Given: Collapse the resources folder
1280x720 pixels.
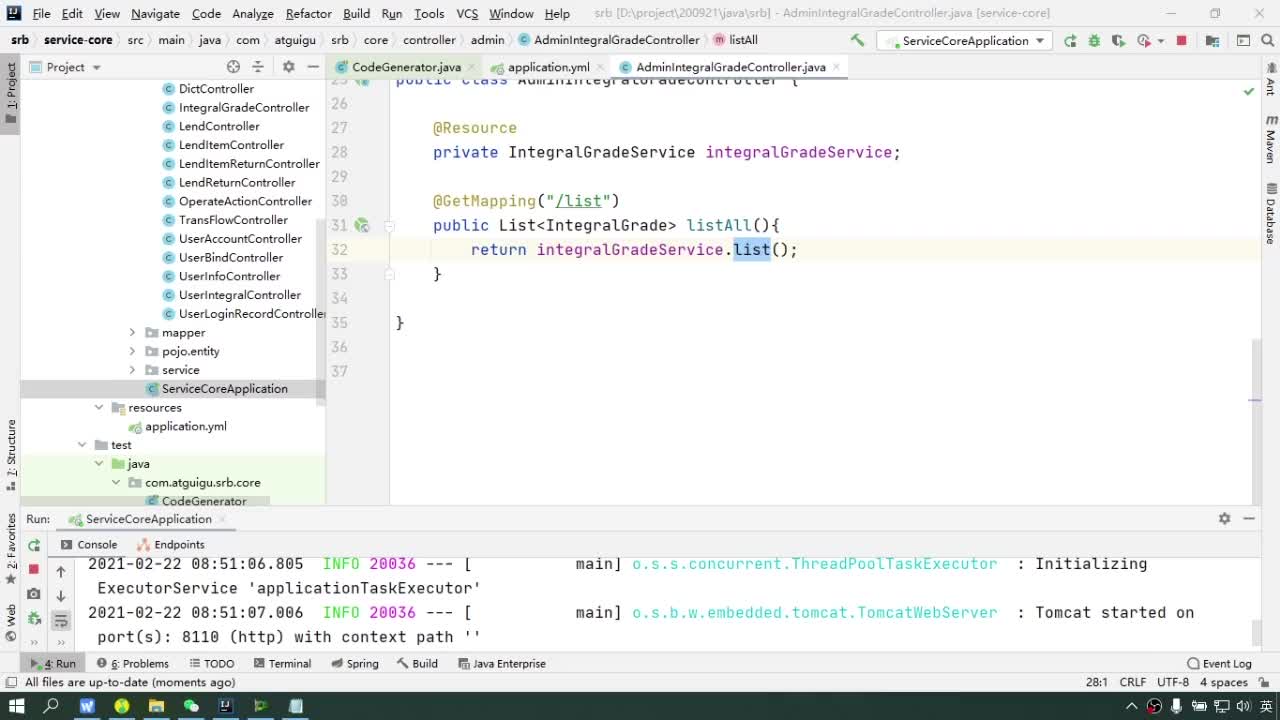Looking at the screenshot, I should pos(98,407).
